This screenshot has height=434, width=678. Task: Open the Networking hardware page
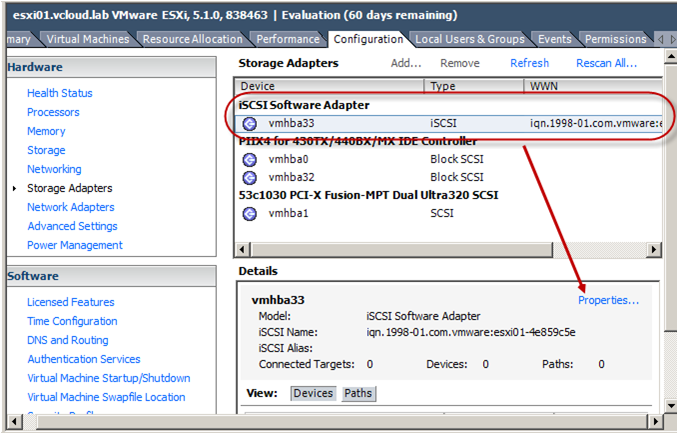54,169
